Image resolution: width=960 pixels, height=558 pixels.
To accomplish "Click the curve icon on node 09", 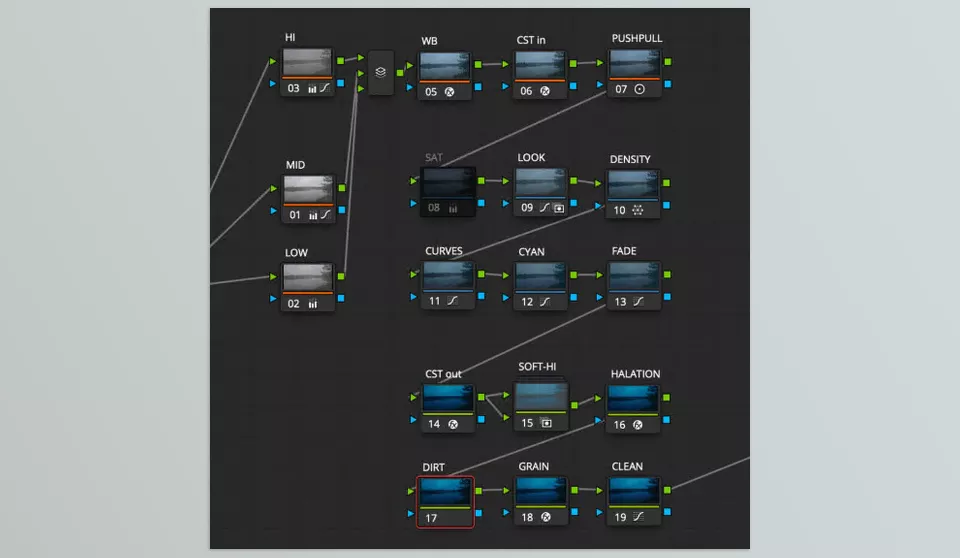I will click(544, 208).
